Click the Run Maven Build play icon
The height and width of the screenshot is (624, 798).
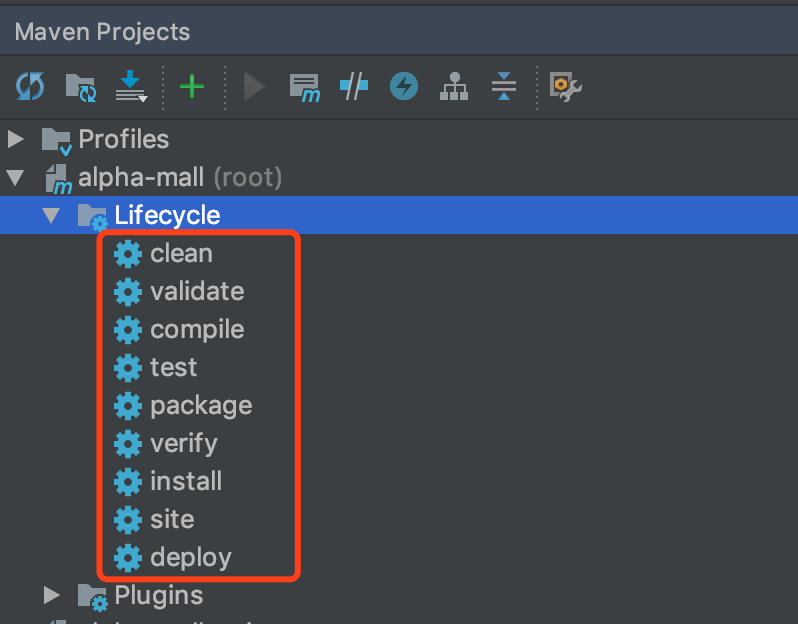(x=254, y=87)
